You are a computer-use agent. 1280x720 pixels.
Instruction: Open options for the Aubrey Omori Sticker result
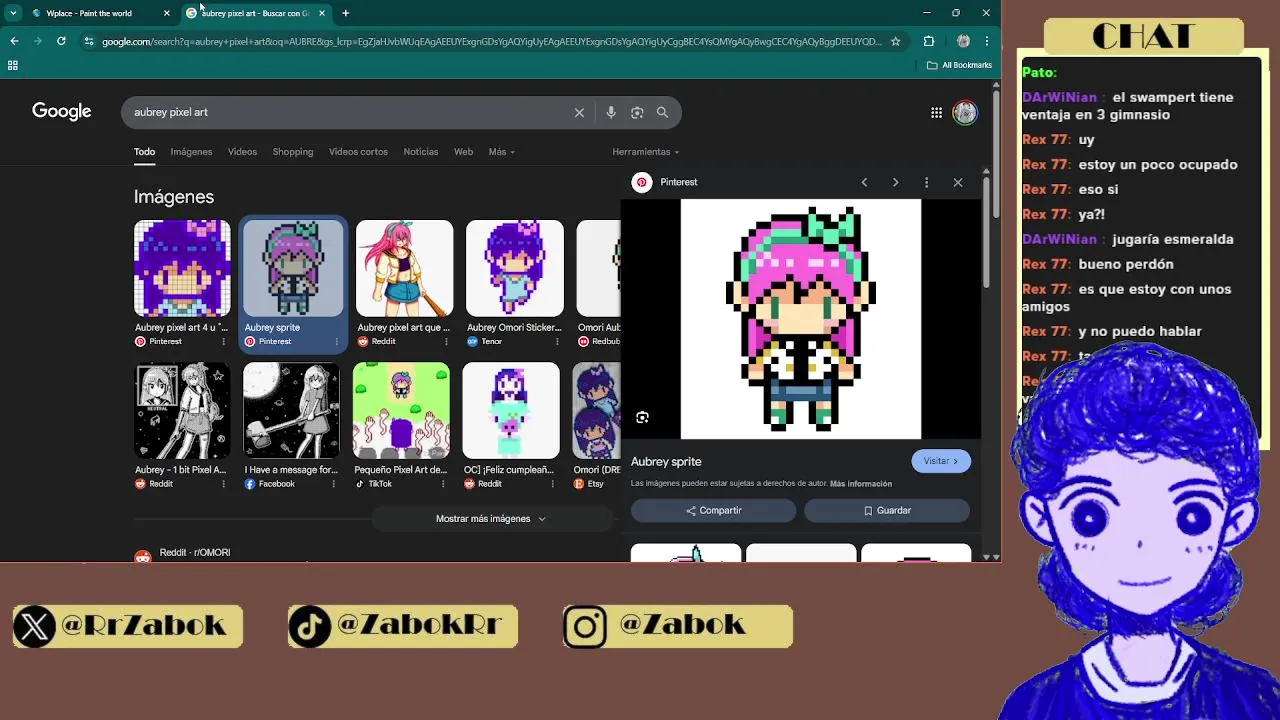tap(555, 342)
